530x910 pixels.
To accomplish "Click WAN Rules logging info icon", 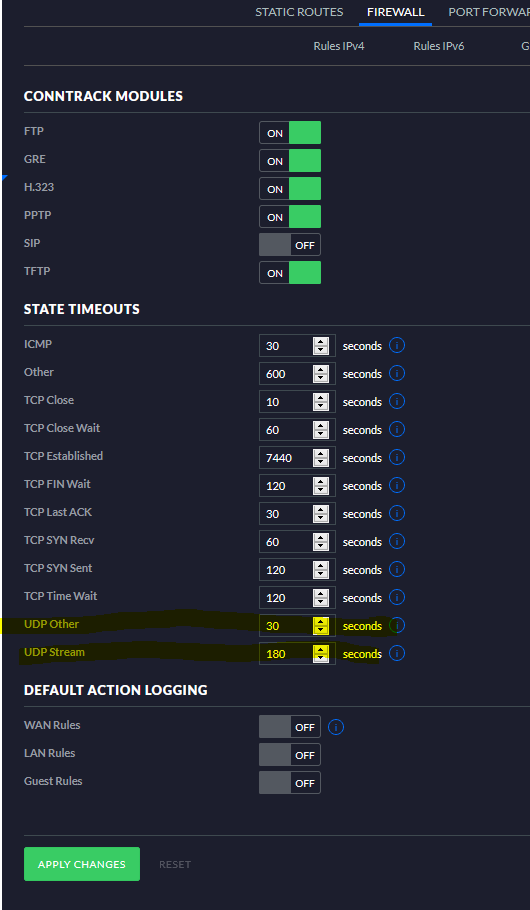I will coord(336,727).
